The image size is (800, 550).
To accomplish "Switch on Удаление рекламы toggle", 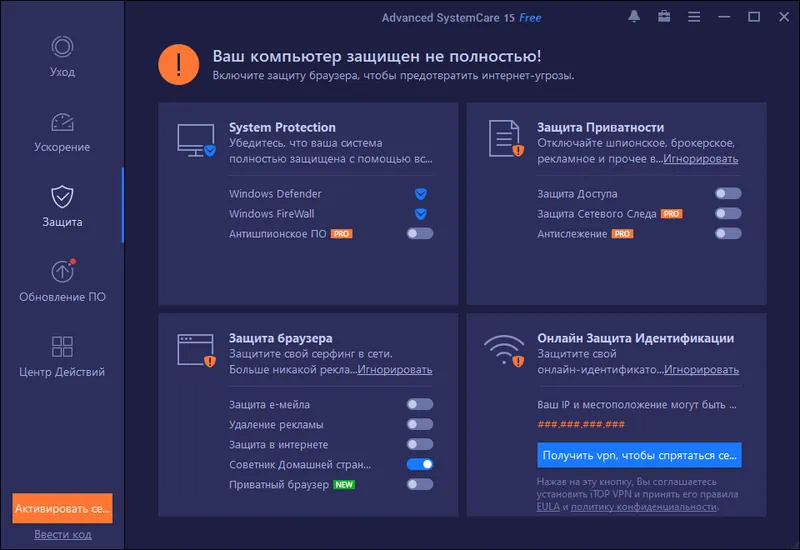I will coord(420,424).
